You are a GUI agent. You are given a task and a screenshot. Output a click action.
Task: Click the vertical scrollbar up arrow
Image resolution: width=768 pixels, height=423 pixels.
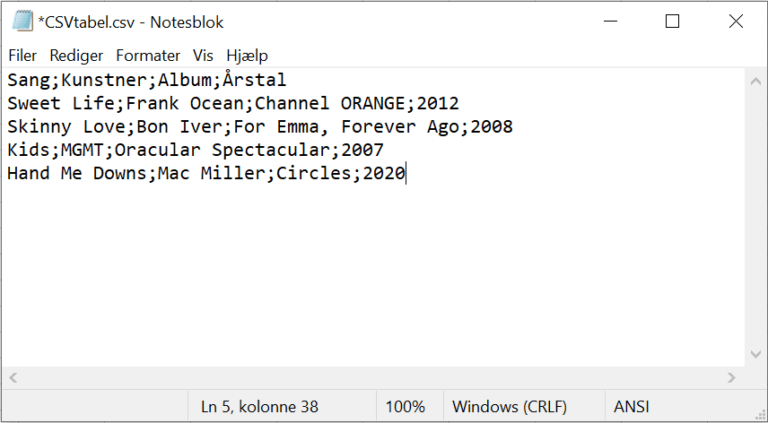pos(756,81)
